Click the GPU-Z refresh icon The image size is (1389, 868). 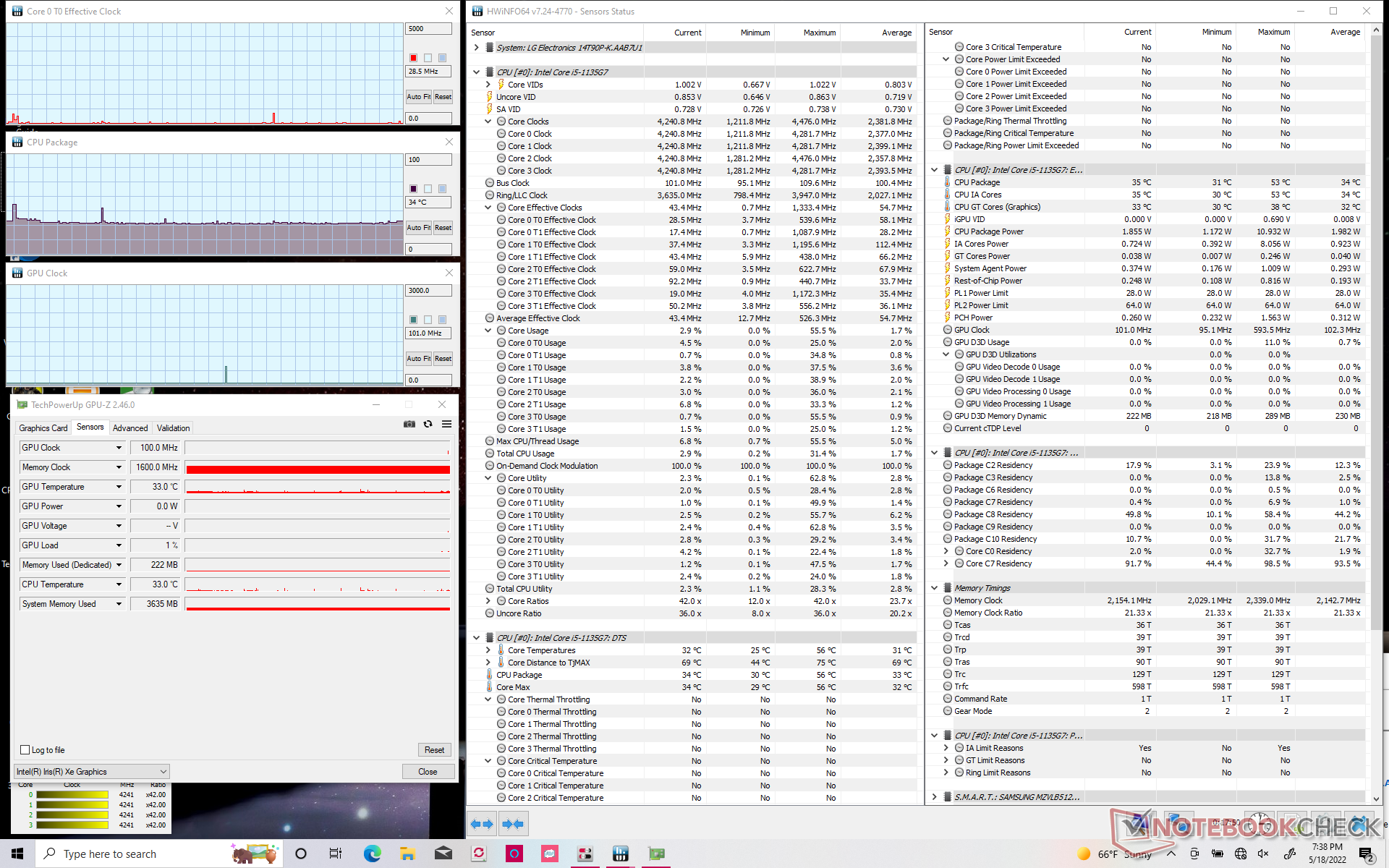click(428, 424)
